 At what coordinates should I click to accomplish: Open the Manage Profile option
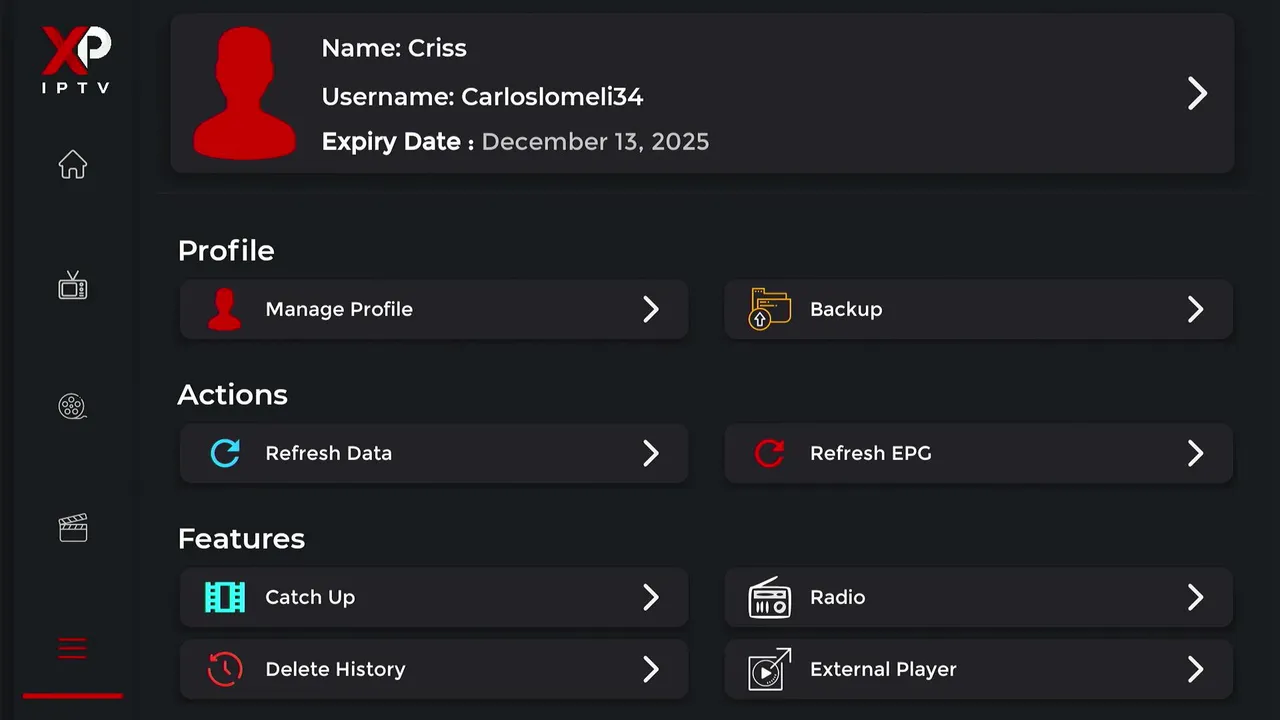[x=339, y=309]
